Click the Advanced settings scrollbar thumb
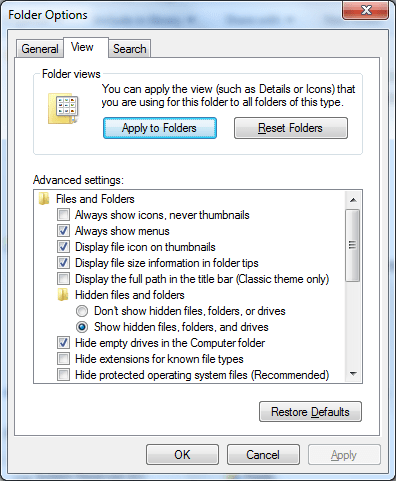 tap(353, 245)
